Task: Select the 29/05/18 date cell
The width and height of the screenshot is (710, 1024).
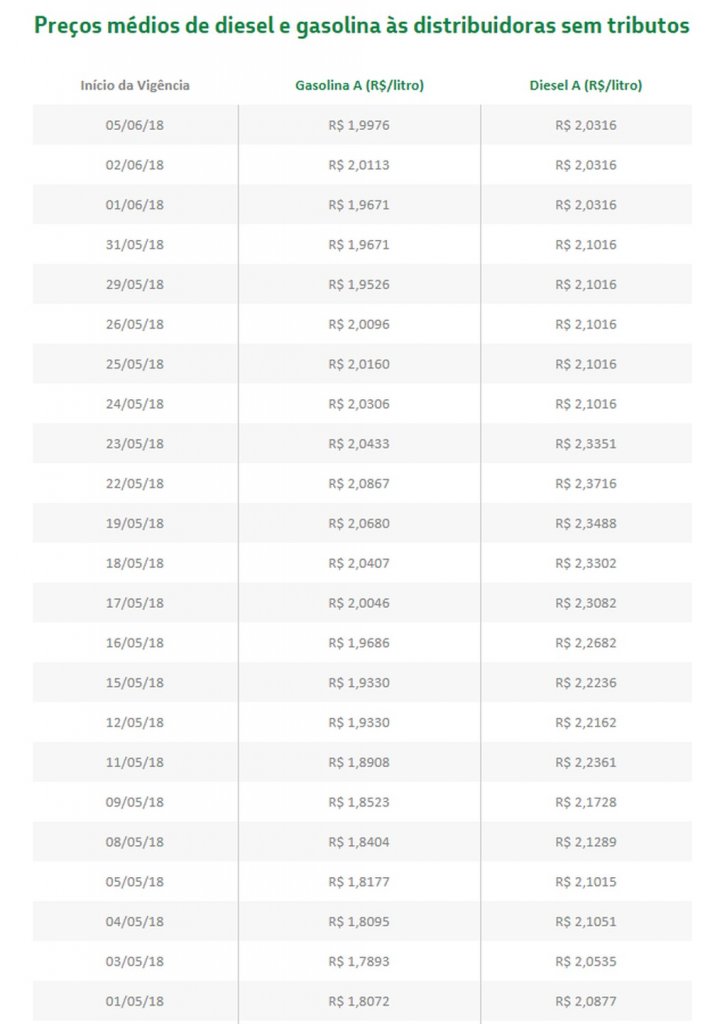Action: point(135,285)
